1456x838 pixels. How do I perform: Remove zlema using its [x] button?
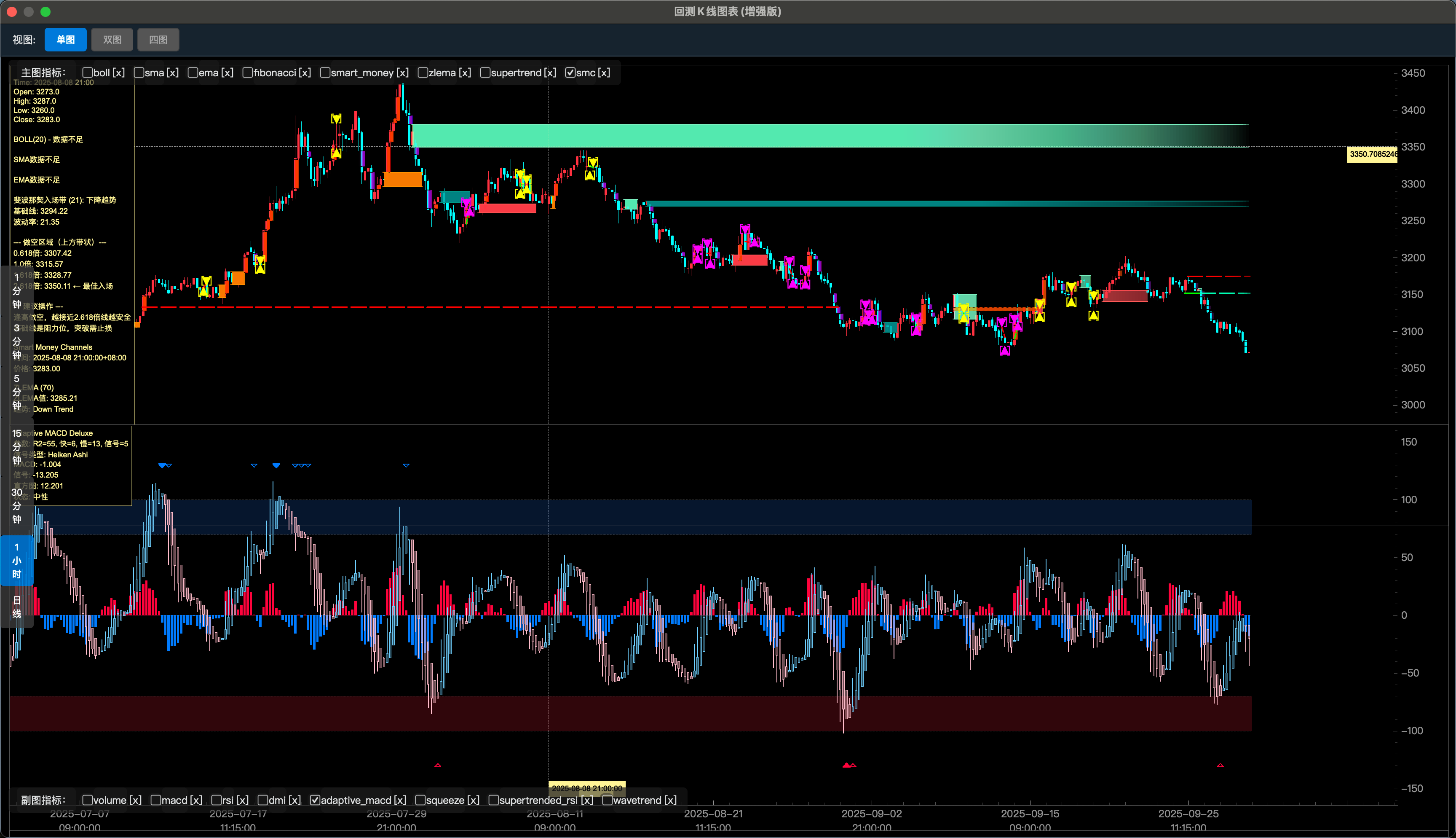tap(465, 73)
